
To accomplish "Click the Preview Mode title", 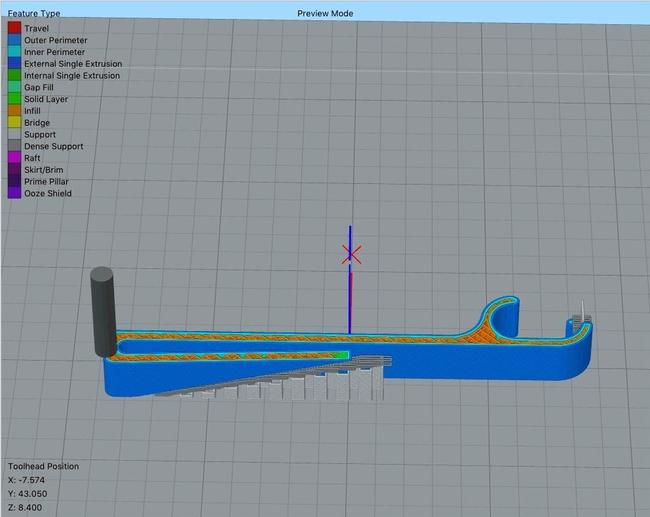I will [x=324, y=13].
